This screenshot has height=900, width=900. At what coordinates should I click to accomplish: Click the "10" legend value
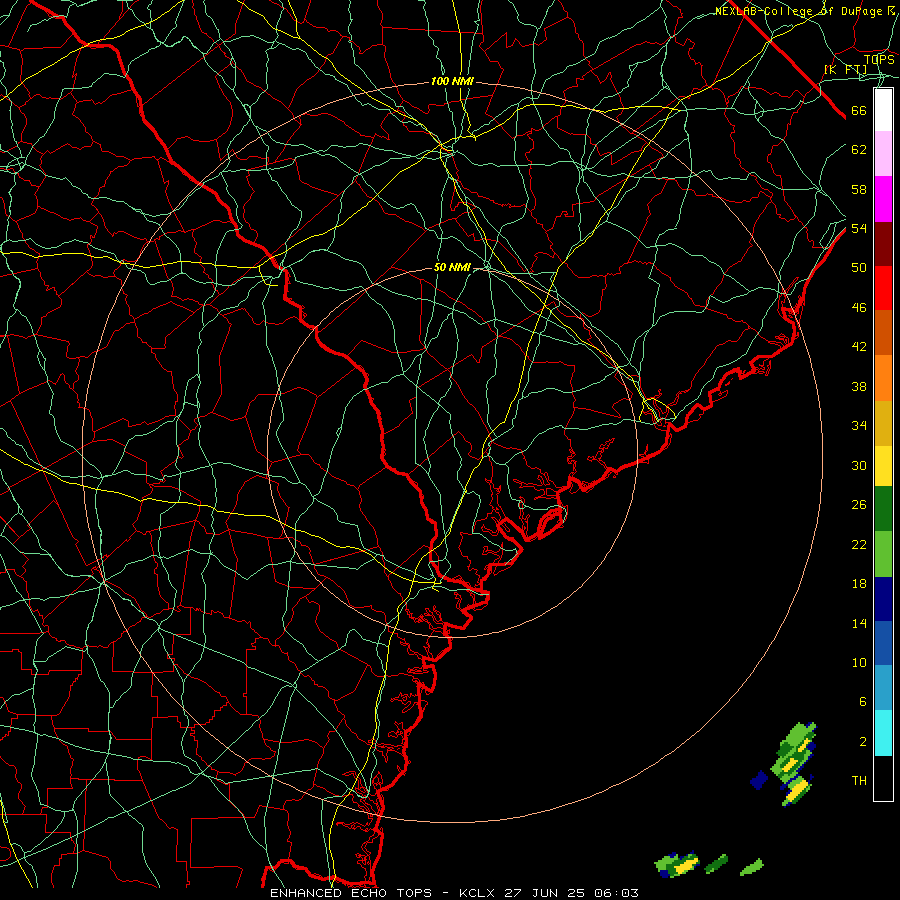[859, 663]
